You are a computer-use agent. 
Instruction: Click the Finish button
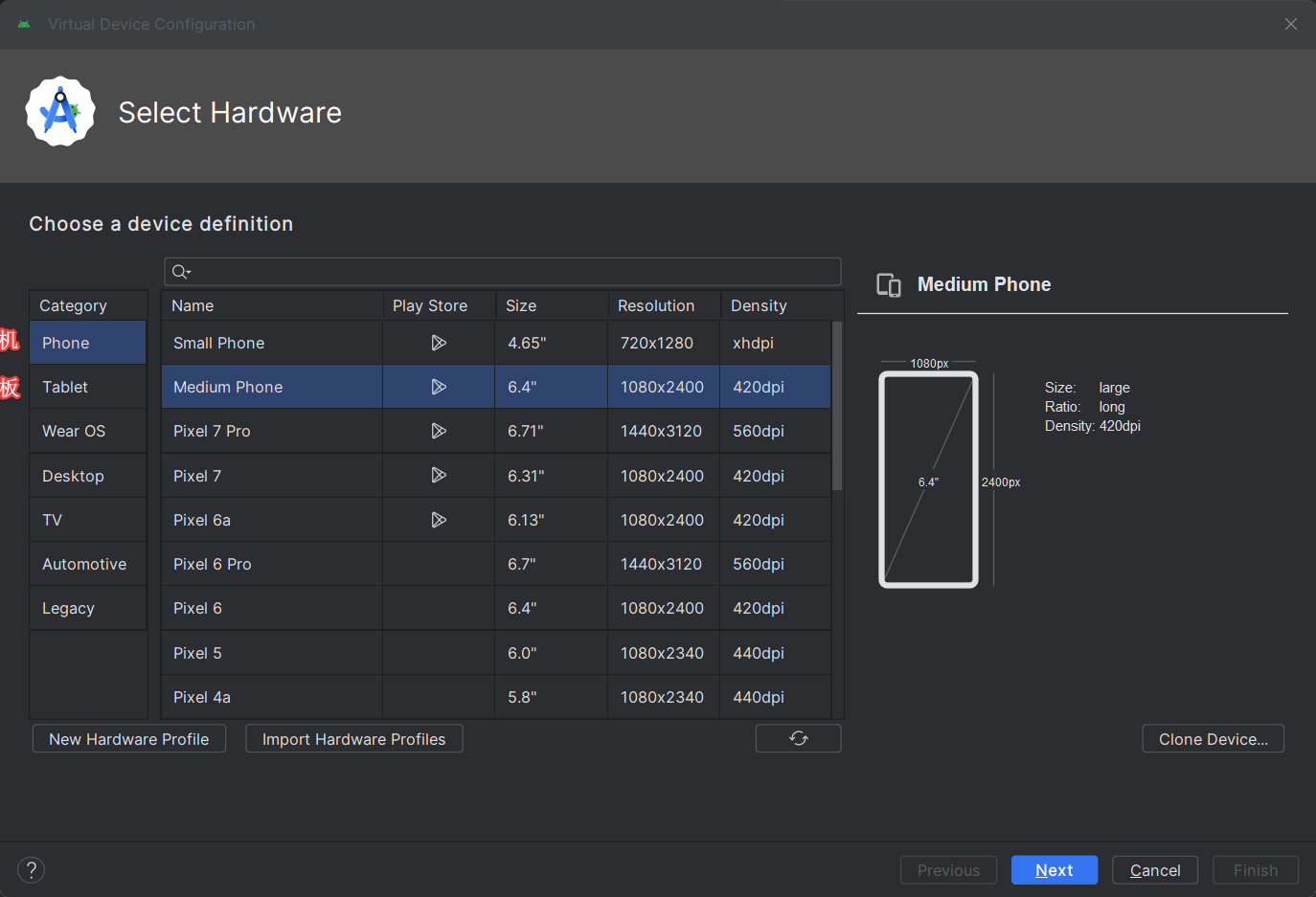[1256, 870]
